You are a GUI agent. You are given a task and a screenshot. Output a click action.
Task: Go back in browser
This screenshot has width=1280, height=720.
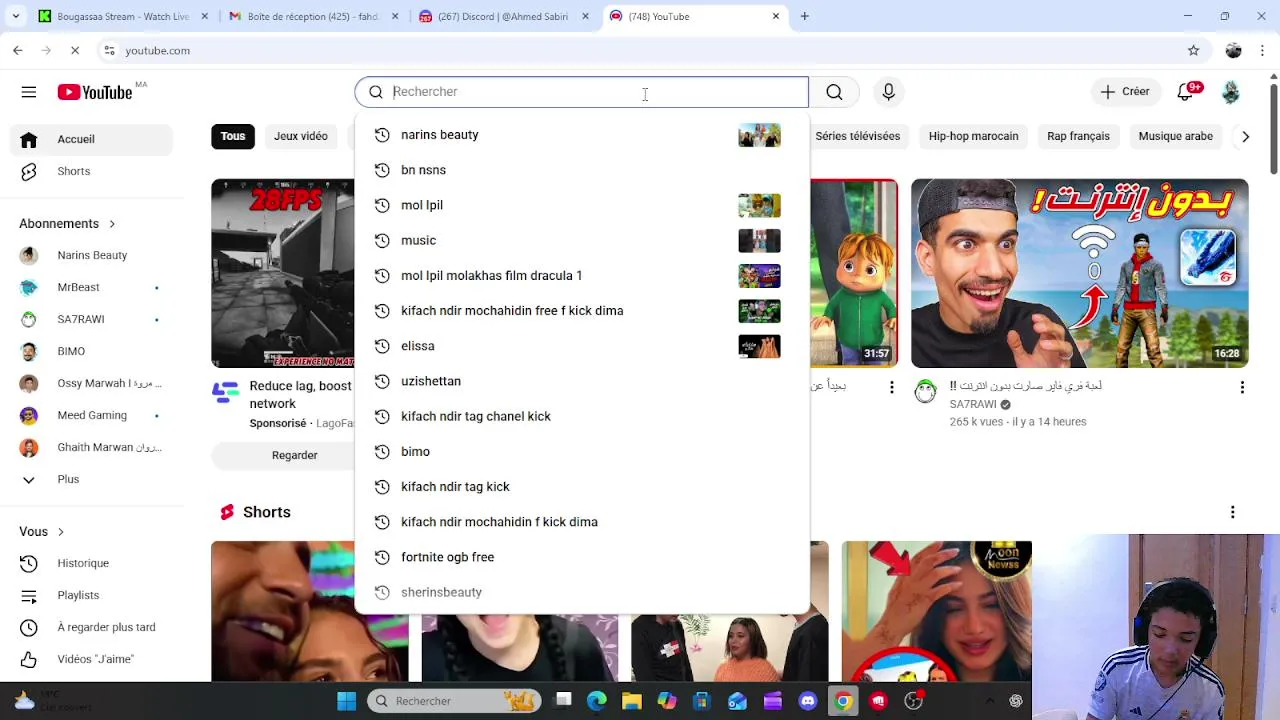[x=18, y=50]
